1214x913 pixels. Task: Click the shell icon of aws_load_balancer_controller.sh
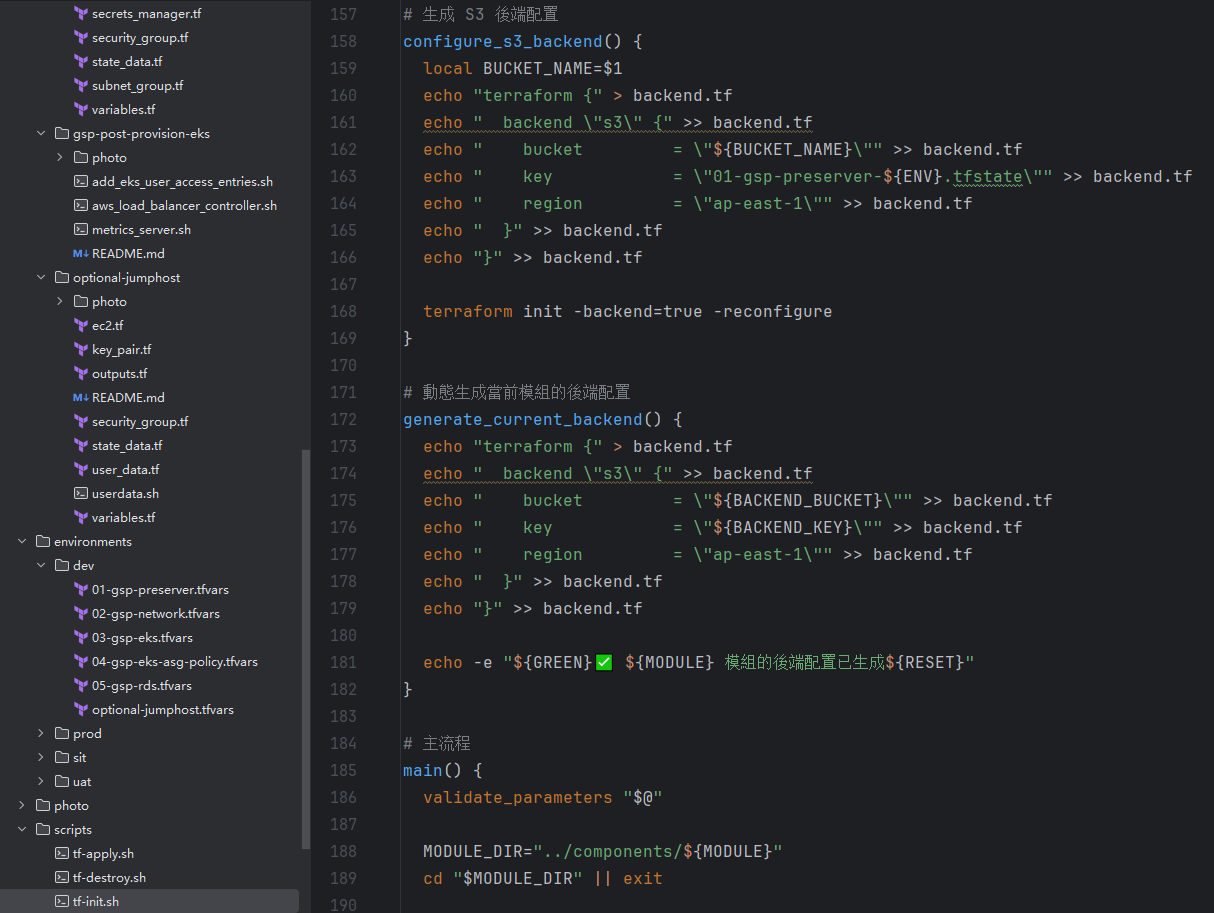point(81,206)
